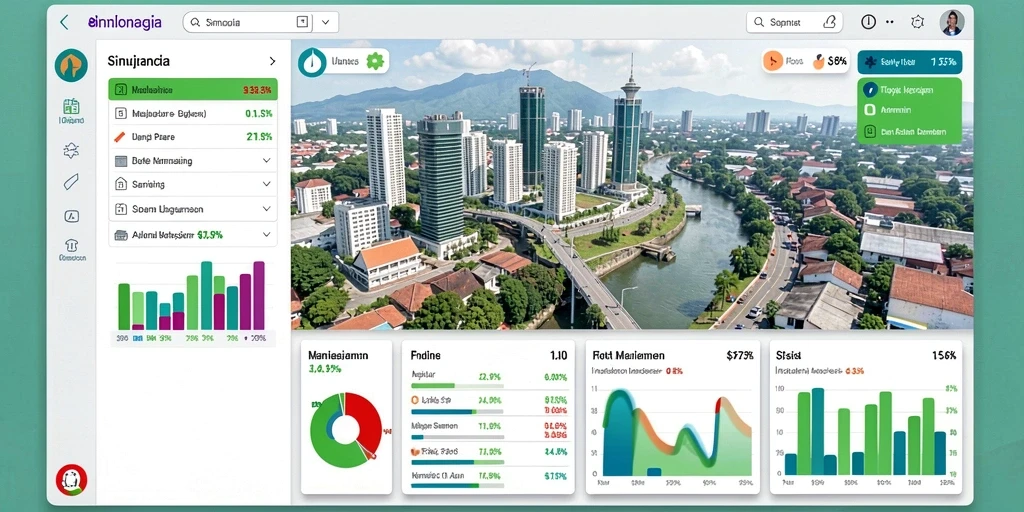The width and height of the screenshot is (1024, 512).
Task: Click the user profile avatar
Action: [x=952, y=22]
